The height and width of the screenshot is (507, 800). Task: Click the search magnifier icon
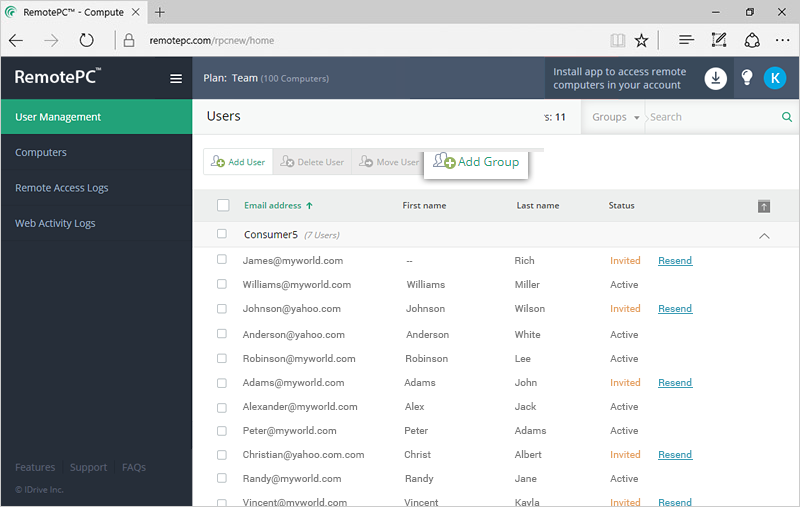(x=787, y=117)
